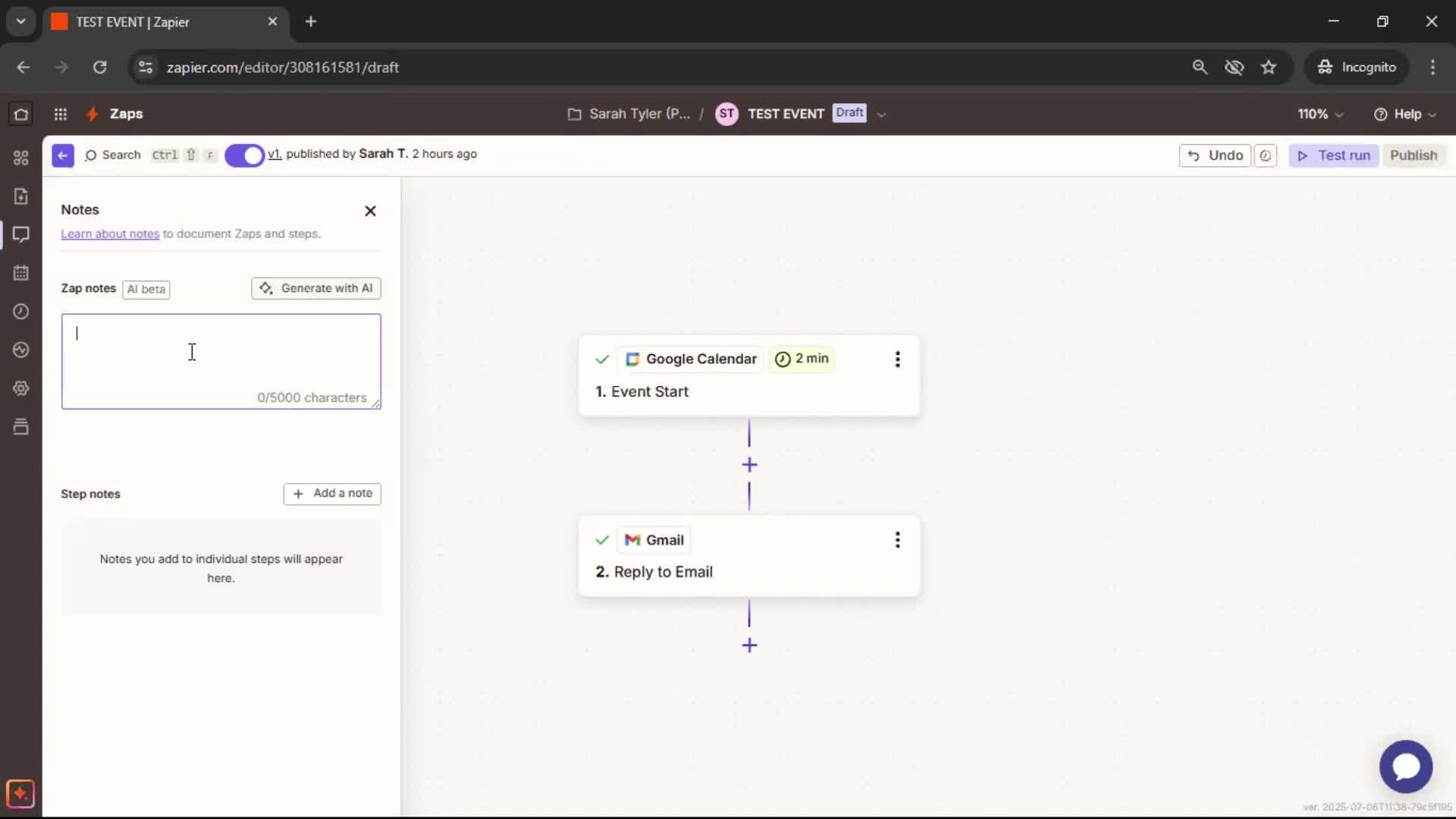Open the Sarah Tyler folder breadcrumb
Screen dimensions: 1456x819
pos(639,114)
